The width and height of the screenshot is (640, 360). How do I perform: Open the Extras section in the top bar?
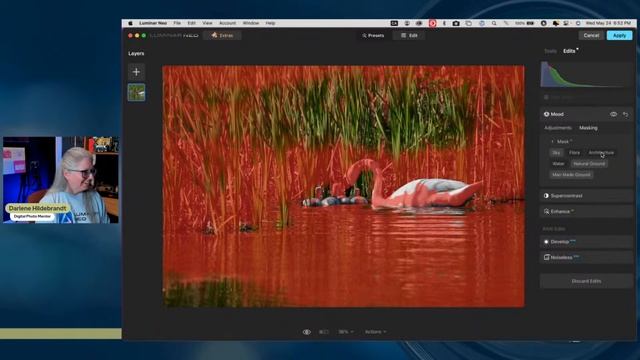point(222,36)
